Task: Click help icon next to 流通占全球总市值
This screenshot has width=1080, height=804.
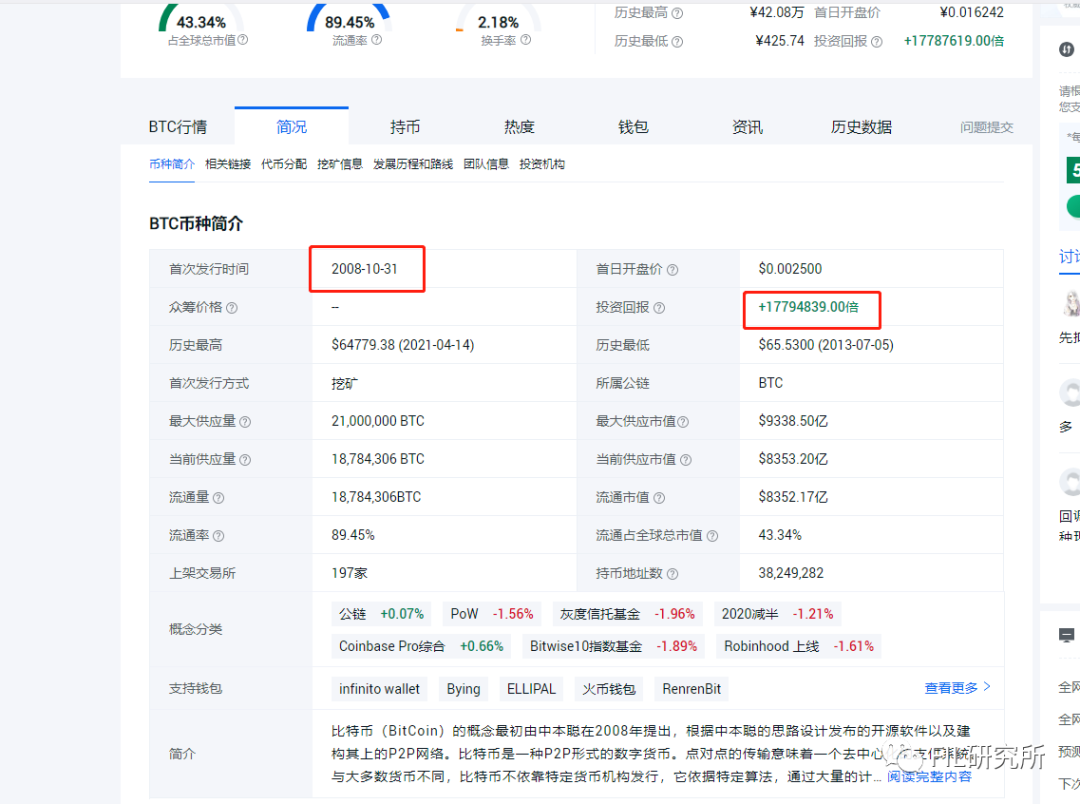Action: click(712, 535)
